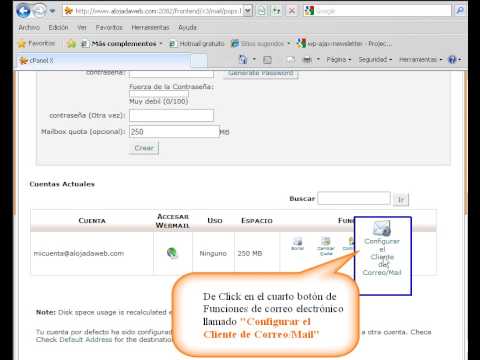480x360 pixels.
Task: Click the contraseña (Otra vez) field
Action: (x=171, y=116)
